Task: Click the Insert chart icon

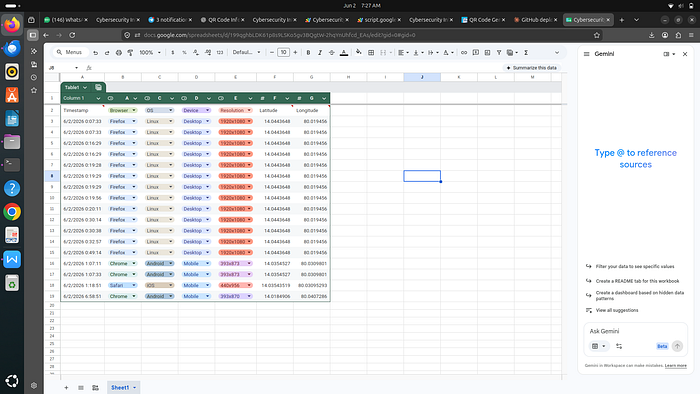Action: click(x=488, y=53)
